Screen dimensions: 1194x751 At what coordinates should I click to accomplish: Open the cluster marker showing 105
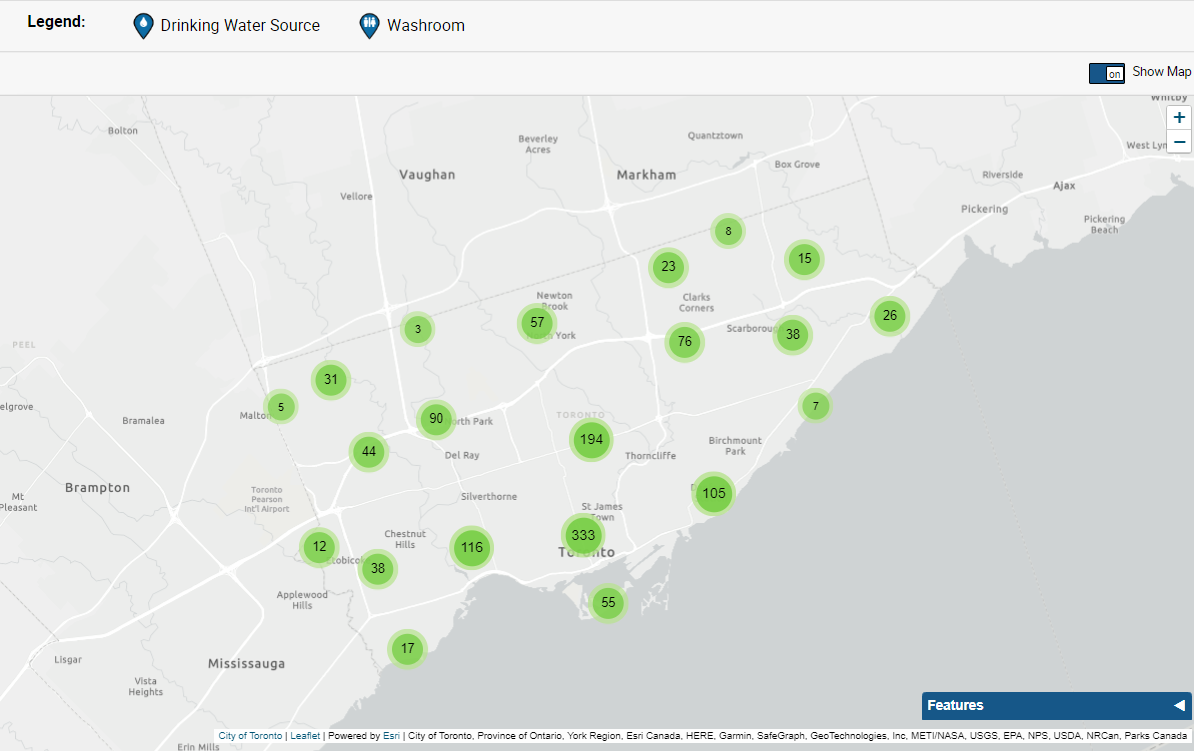click(714, 494)
